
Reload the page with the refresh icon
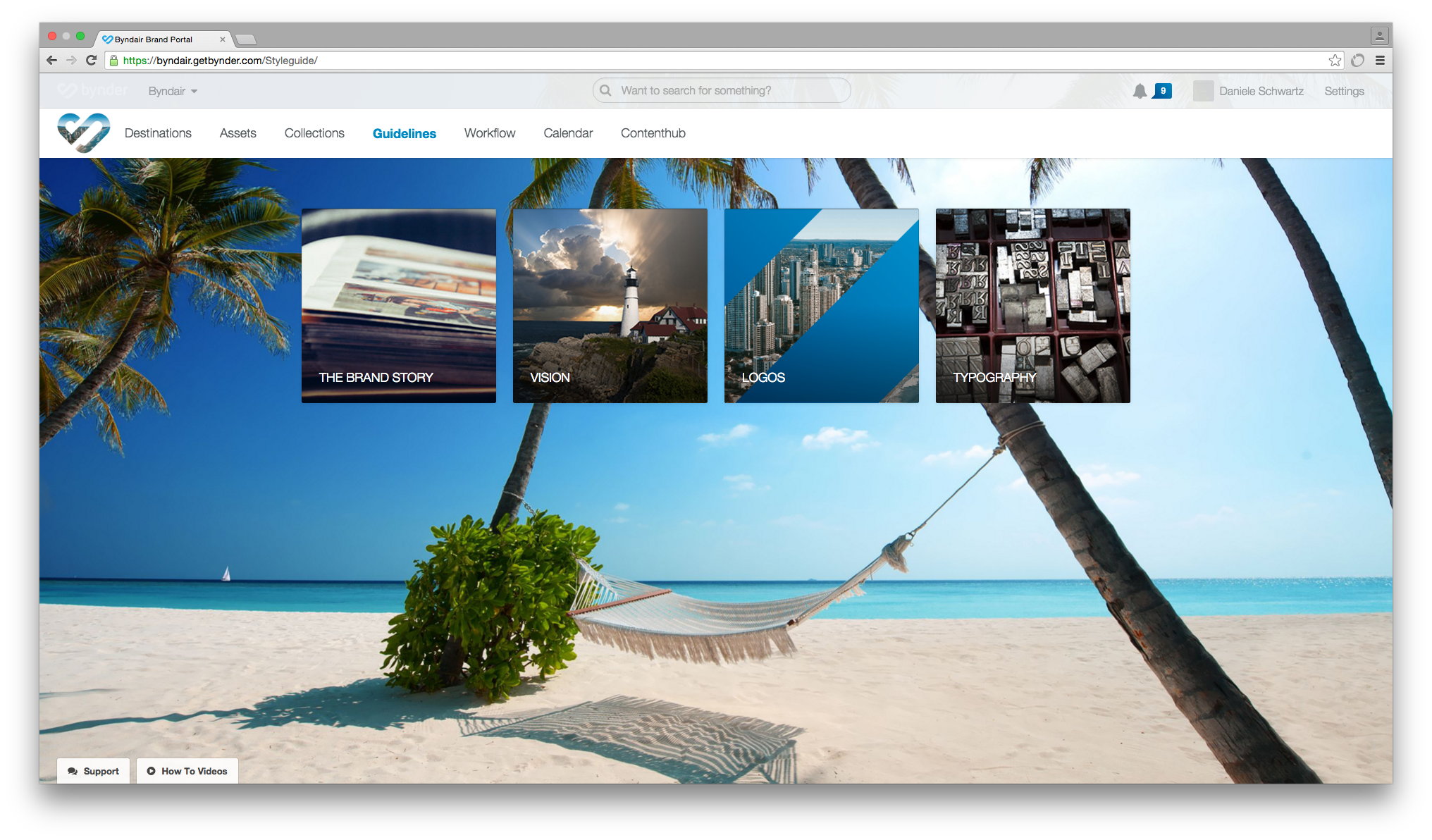92,61
